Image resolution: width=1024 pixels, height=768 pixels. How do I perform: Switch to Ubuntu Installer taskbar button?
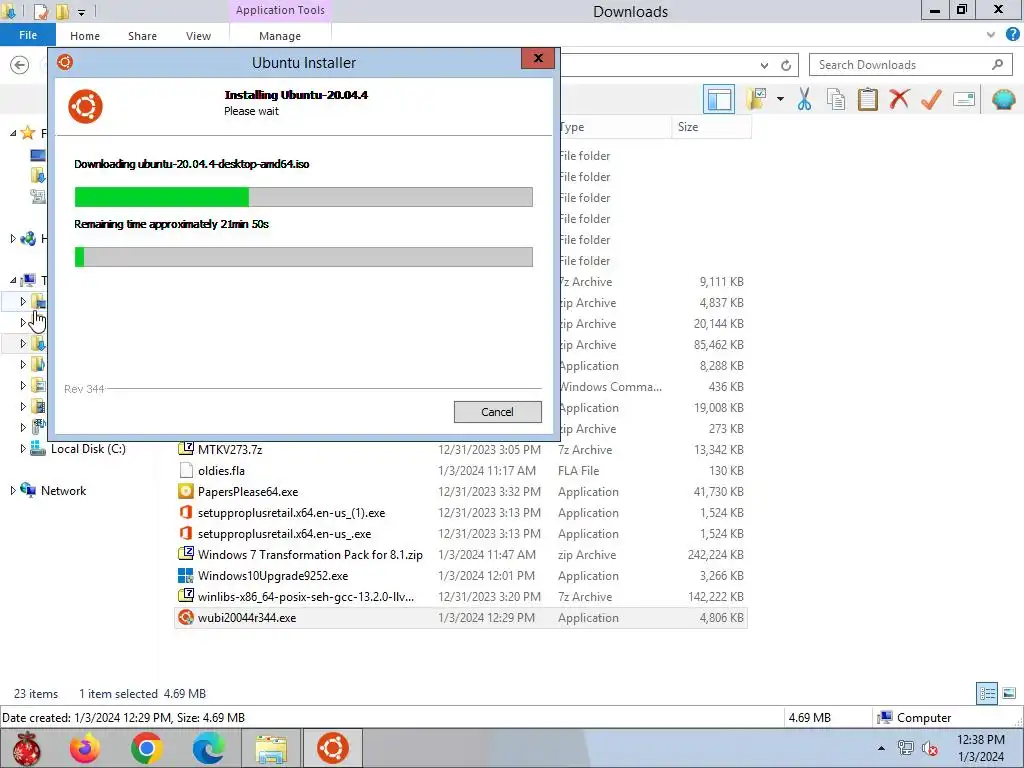coord(333,748)
